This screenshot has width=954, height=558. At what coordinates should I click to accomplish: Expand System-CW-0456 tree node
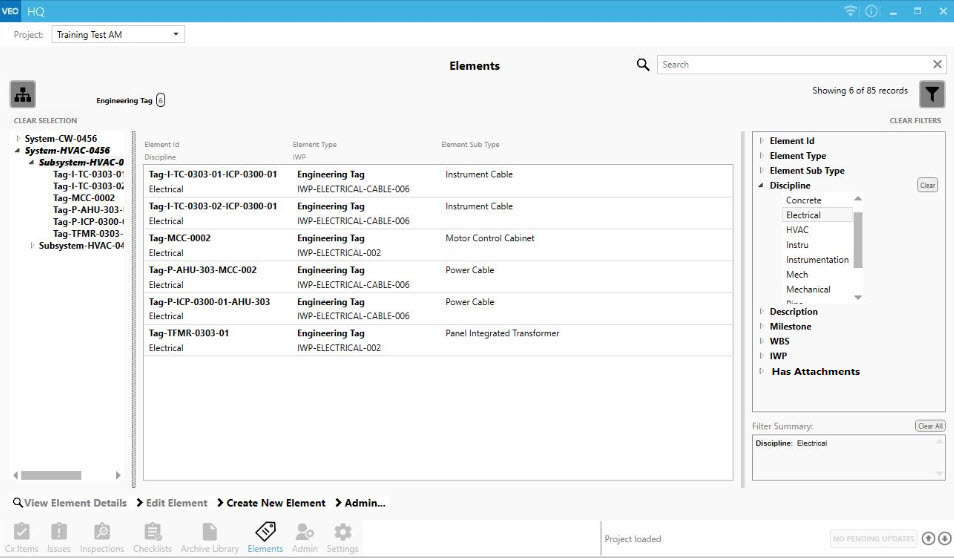(18, 138)
